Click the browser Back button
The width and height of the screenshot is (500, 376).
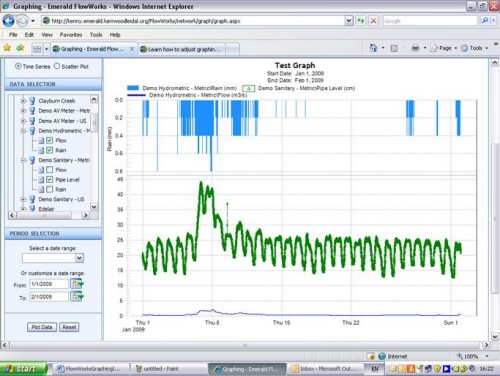point(8,21)
